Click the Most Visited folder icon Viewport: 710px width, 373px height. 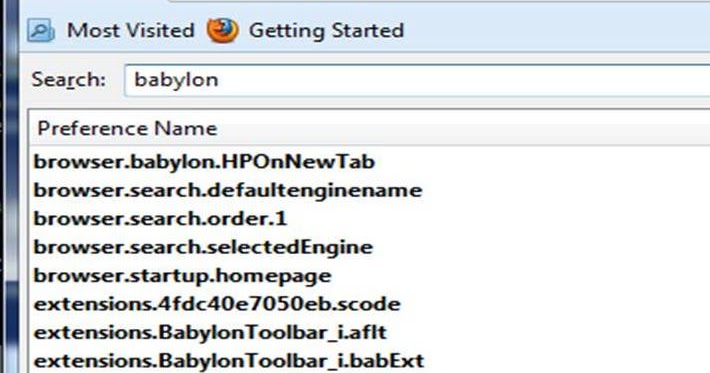tap(41, 31)
